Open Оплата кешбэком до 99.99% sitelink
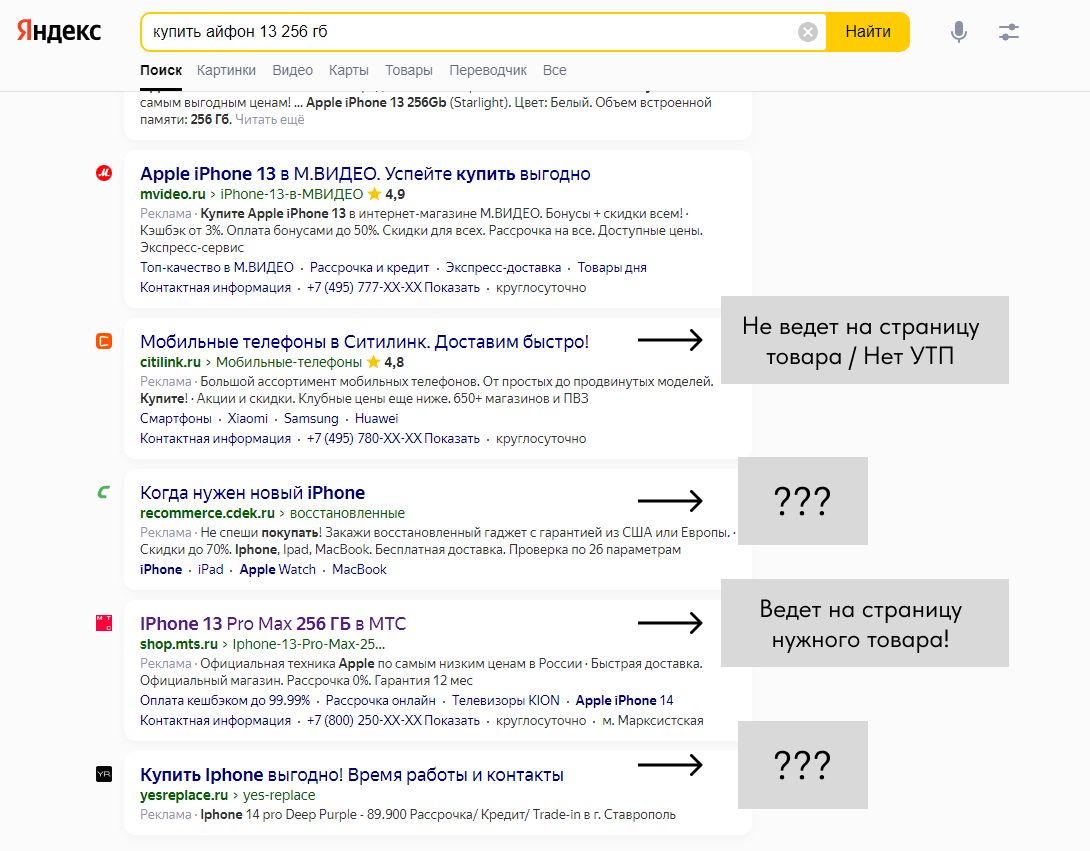This screenshot has height=851, width=1090. (225, 700)
